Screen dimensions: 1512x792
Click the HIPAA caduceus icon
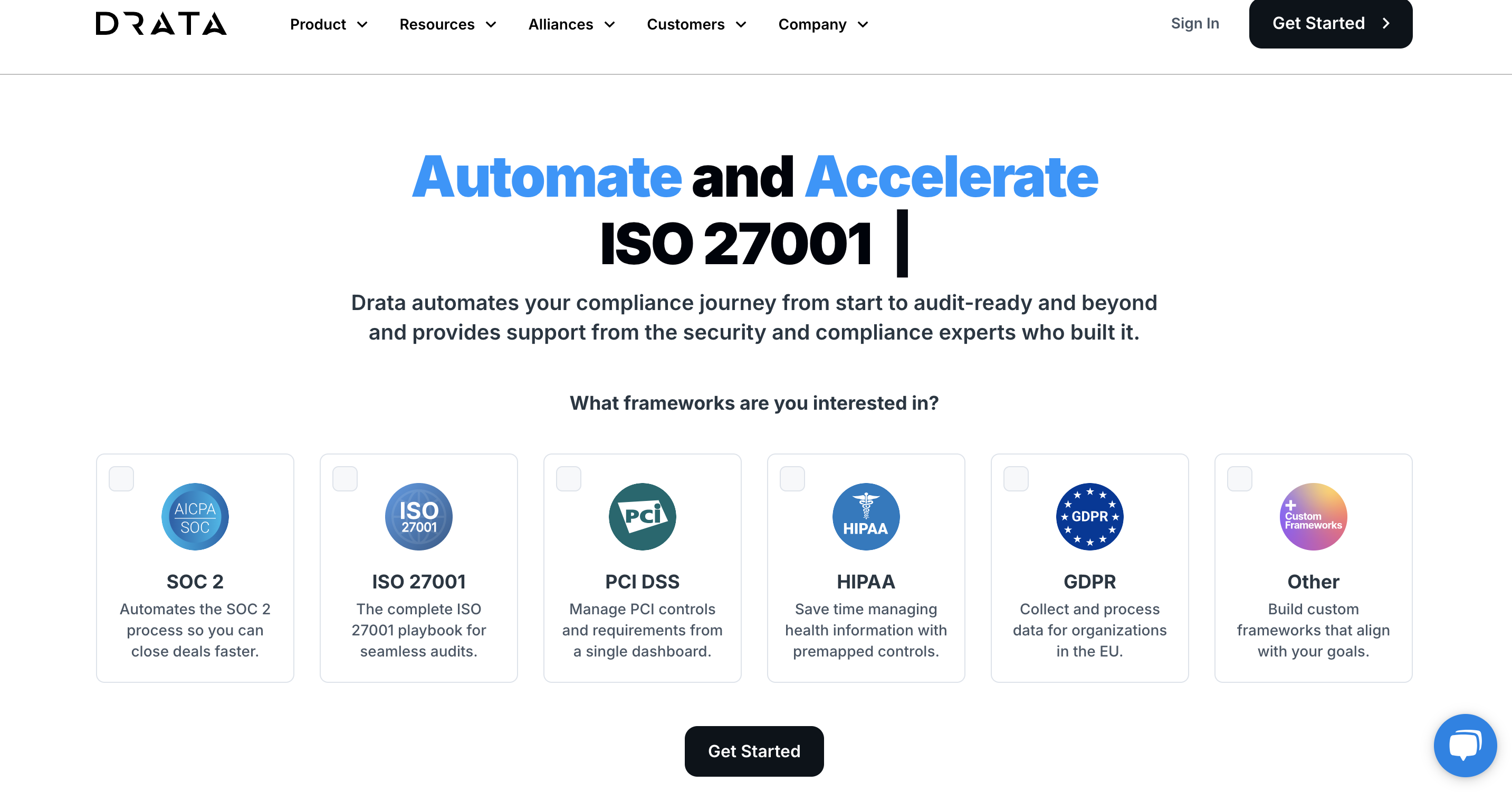click(866, 516)
